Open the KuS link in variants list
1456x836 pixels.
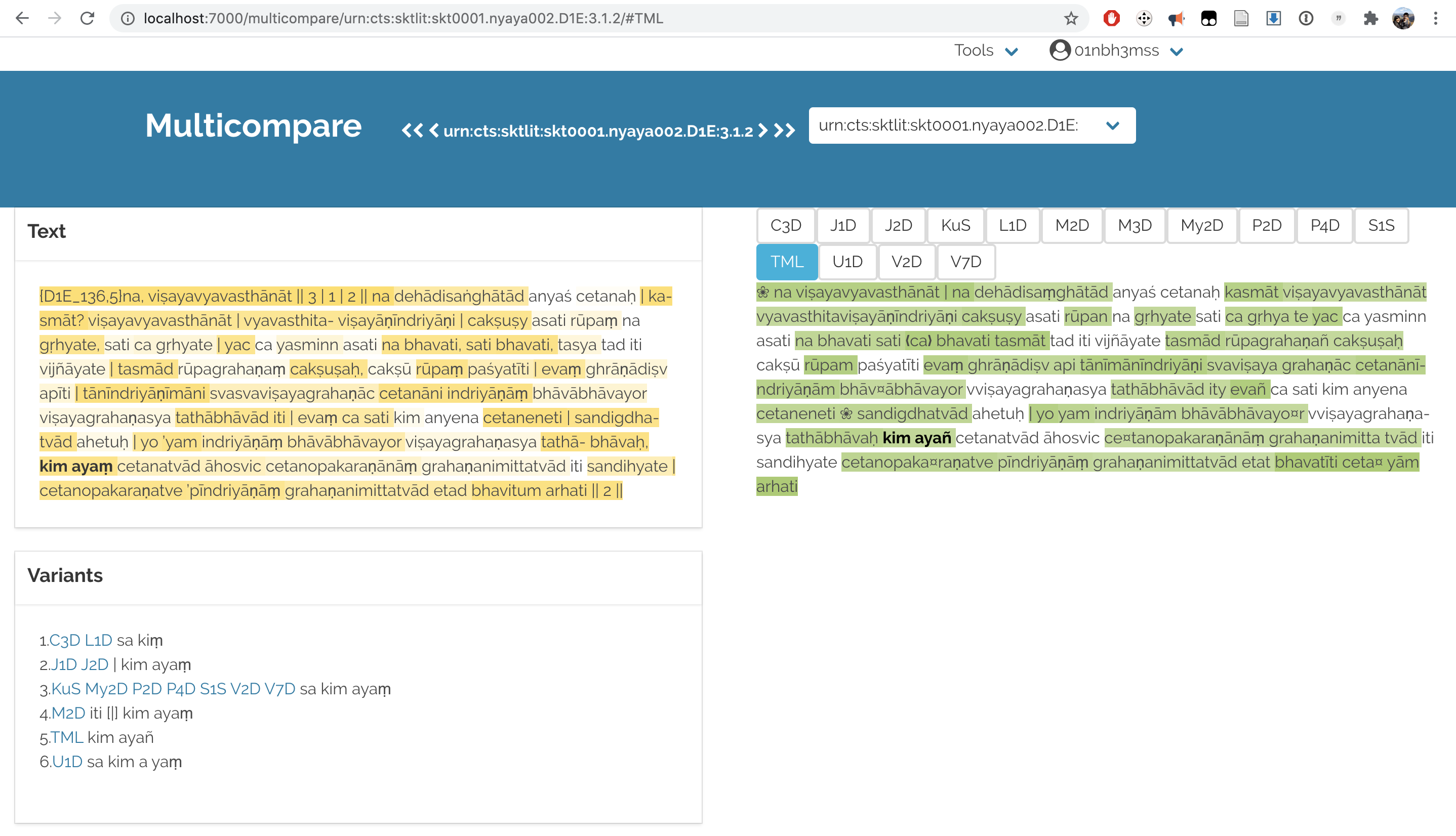pos(66,688)
